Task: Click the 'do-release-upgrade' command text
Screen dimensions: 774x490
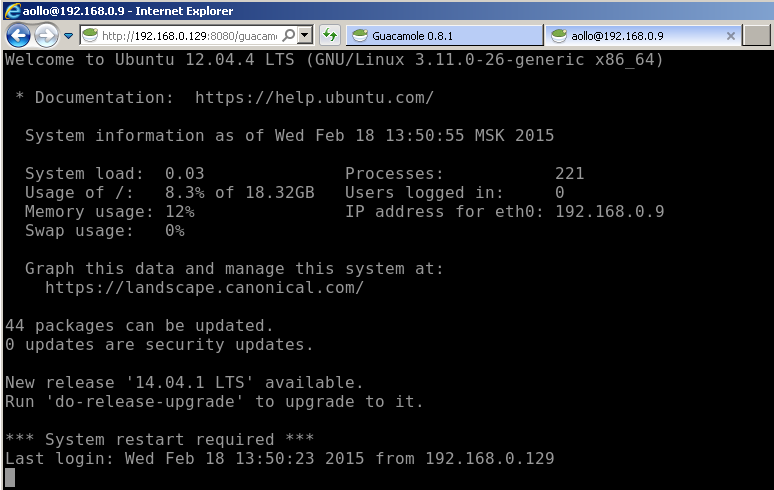Action: (144, 401)
